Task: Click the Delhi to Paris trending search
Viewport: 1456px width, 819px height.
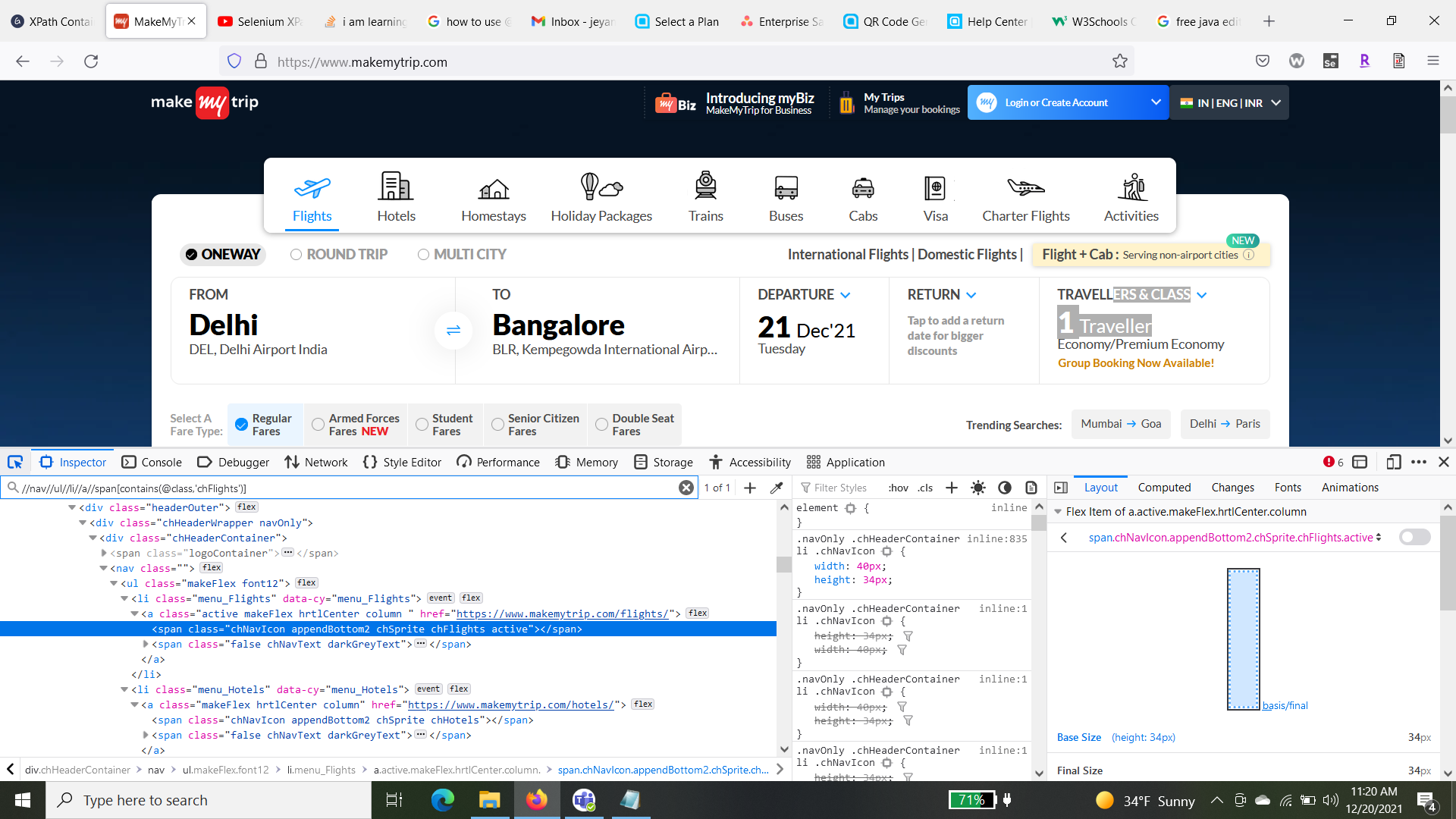Action: click(x=1225, y=424)
